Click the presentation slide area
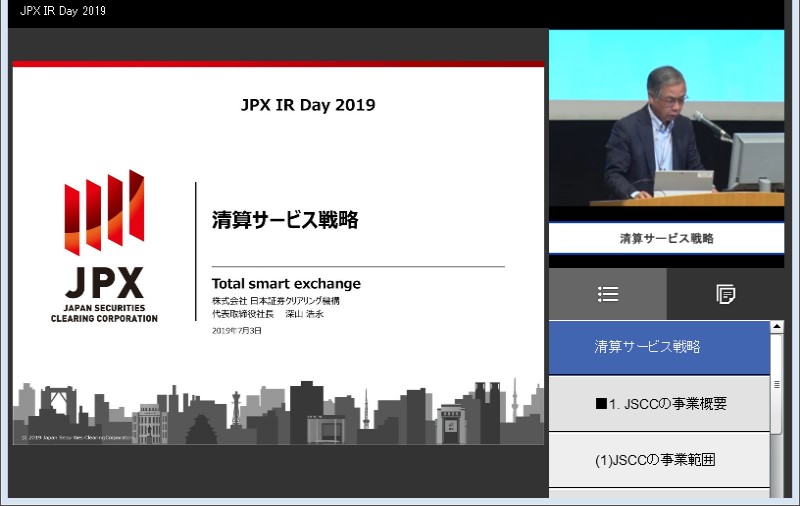The width and height of the screenshot is (800, 506). [x=278, y=253]
